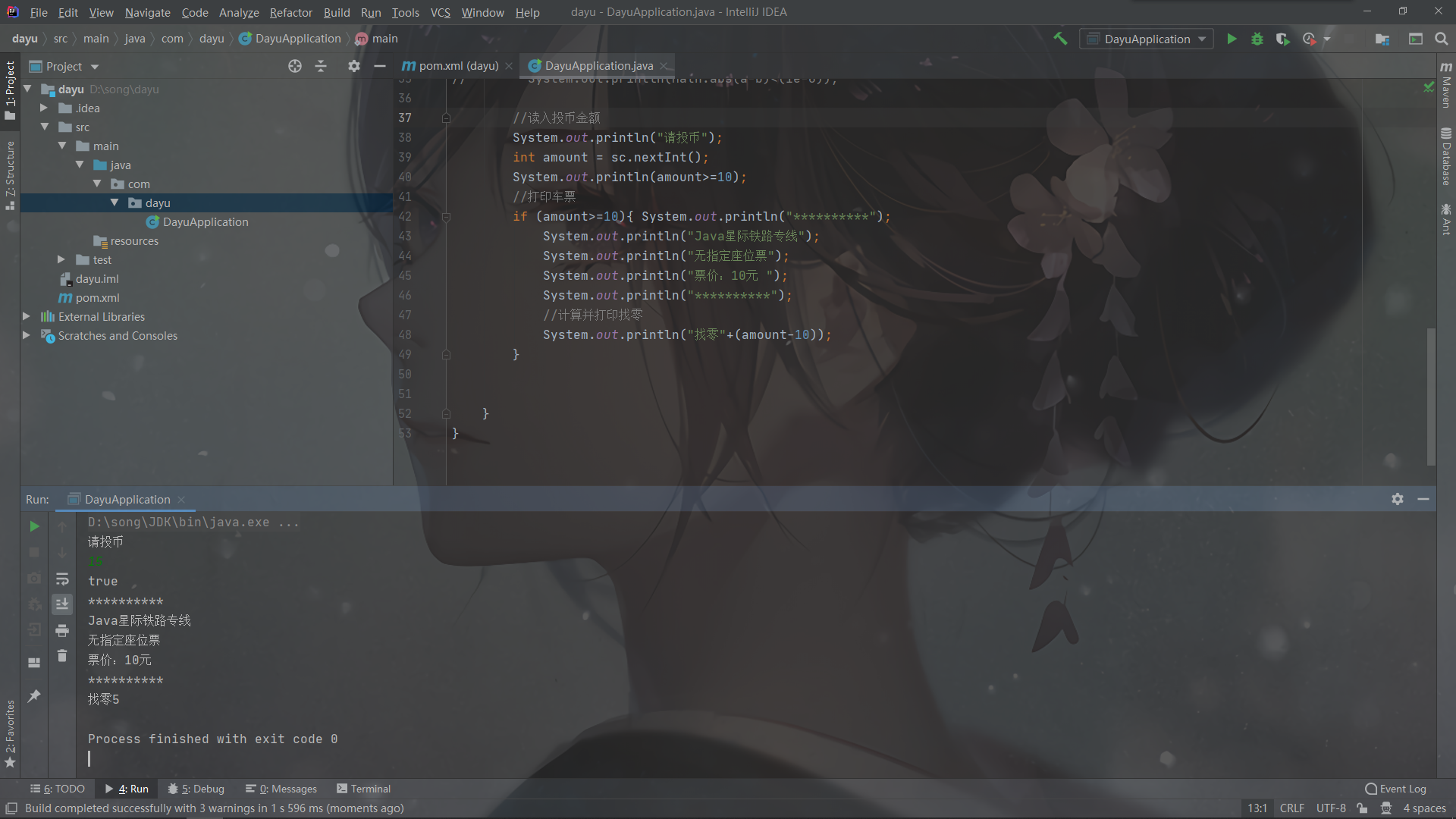Collapse all in Project panel
Screen dimensions: 1456x819
tap(321, 67)
